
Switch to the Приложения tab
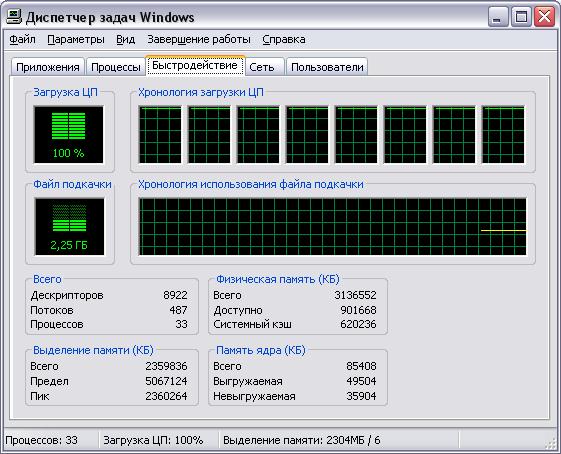48,67
